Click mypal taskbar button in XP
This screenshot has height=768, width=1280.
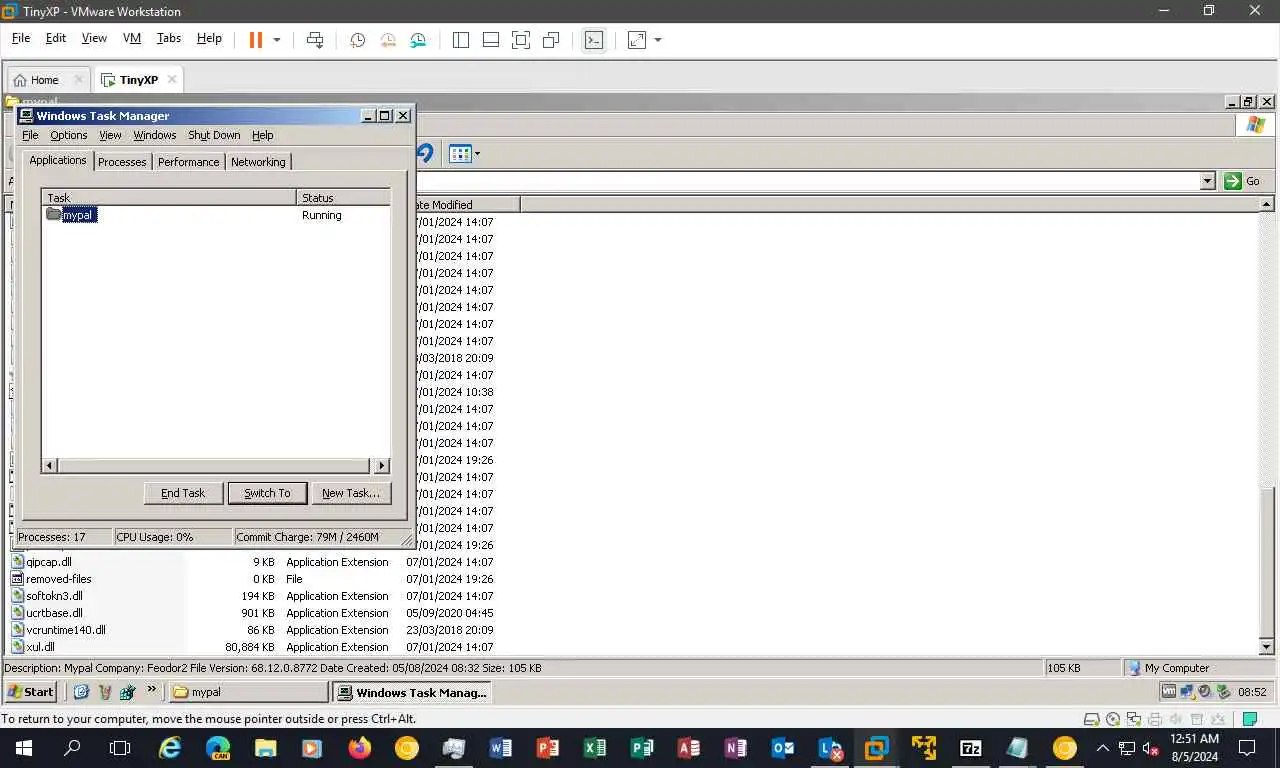click(247, 692)
